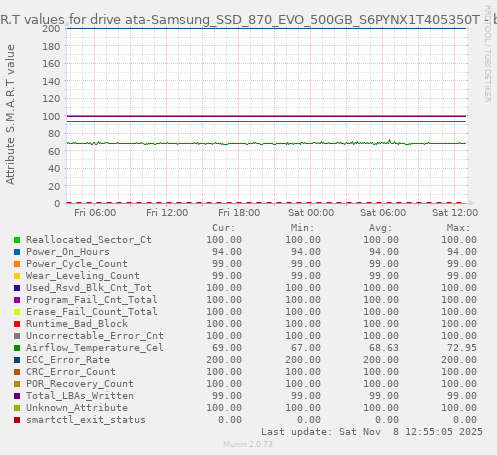Click the Attribute S.M.A.R.T value axis title
This screenshot has width=497, height=455.
(10, 115)
